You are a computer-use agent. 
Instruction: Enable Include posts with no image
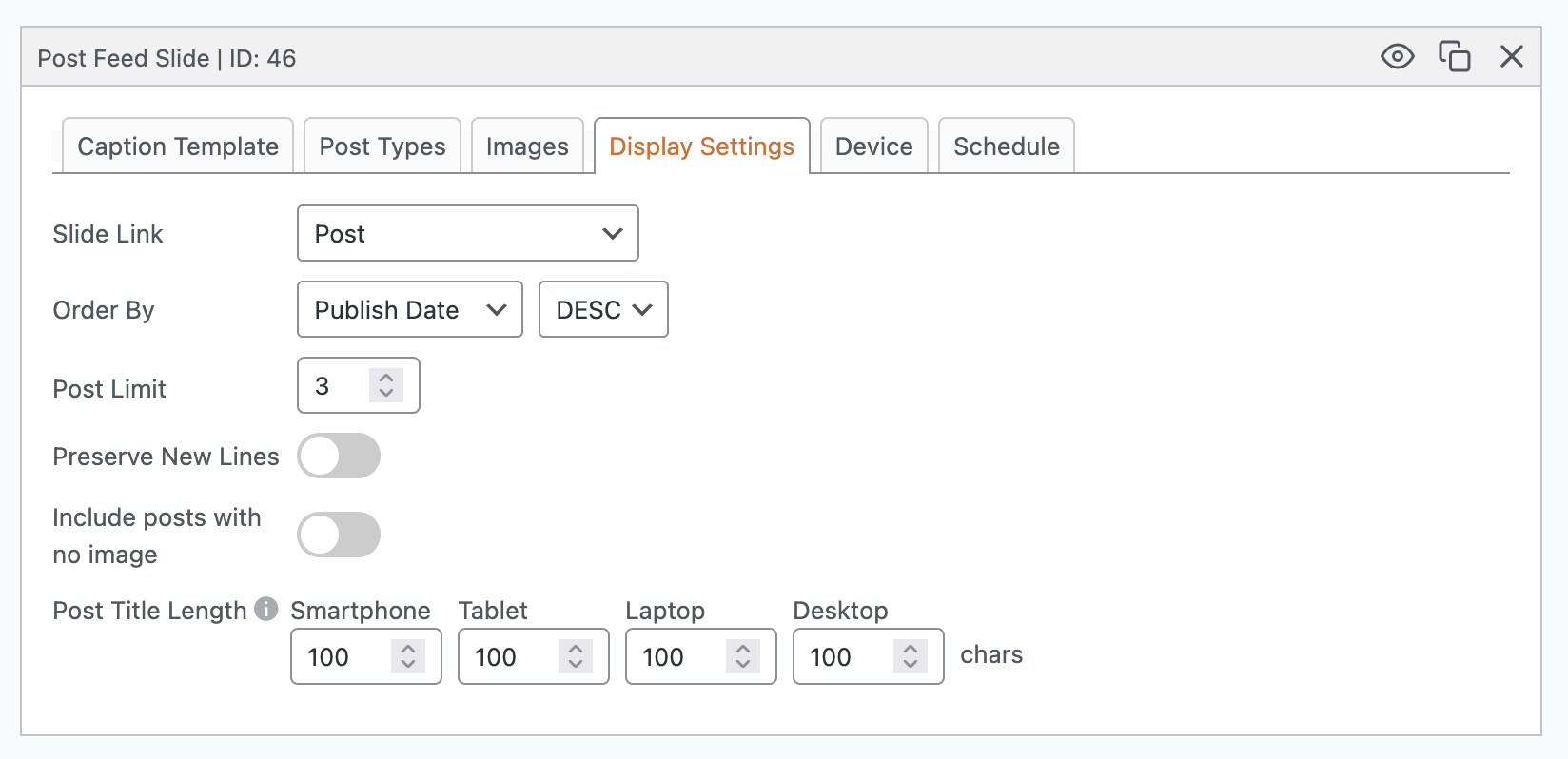339,535
